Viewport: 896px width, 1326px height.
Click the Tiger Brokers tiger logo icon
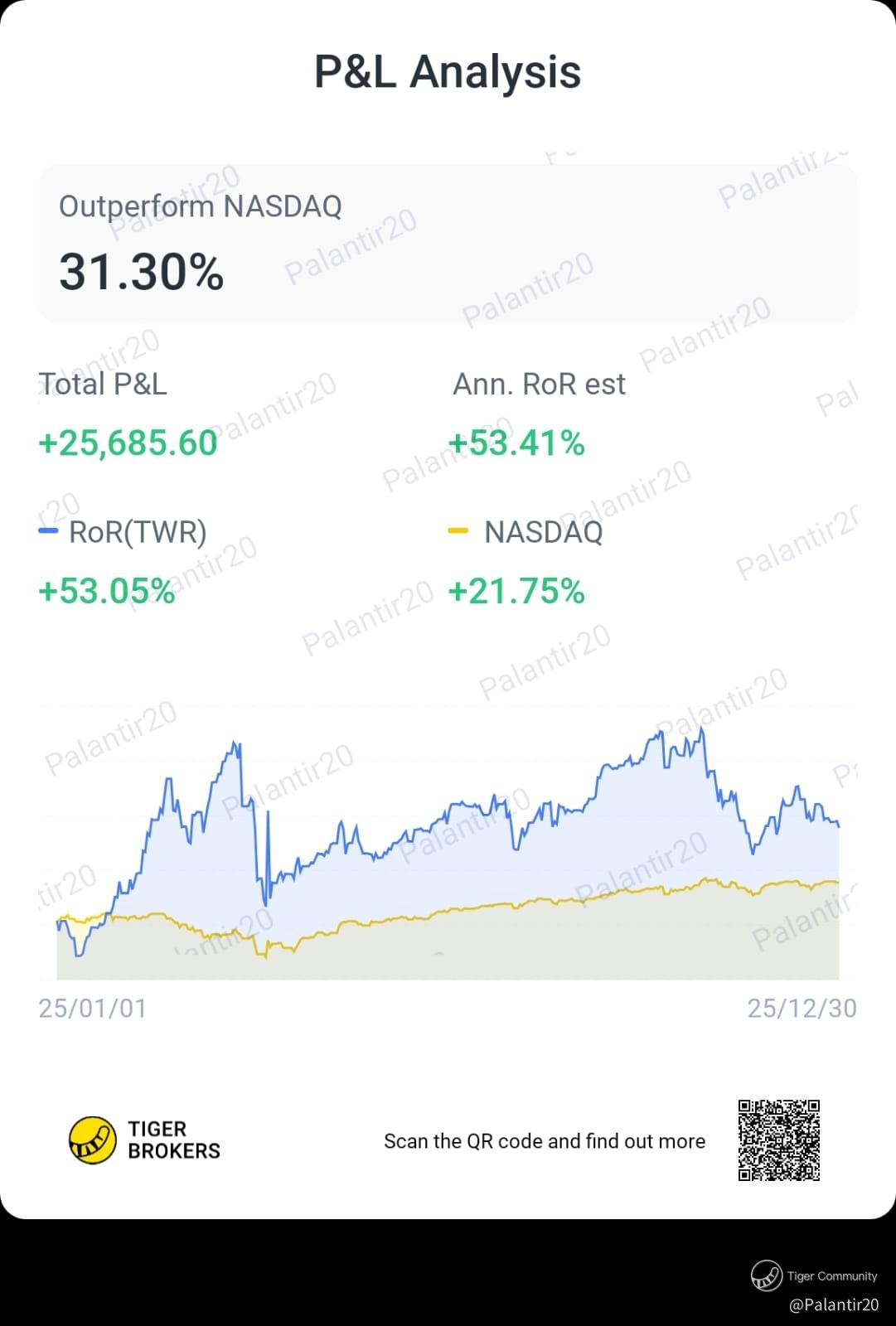92,1140
